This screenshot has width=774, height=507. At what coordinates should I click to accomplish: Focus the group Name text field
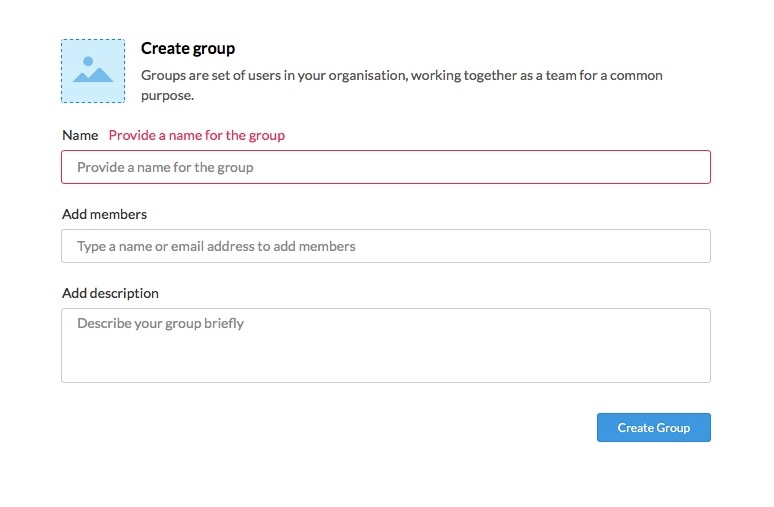[386, 167]
